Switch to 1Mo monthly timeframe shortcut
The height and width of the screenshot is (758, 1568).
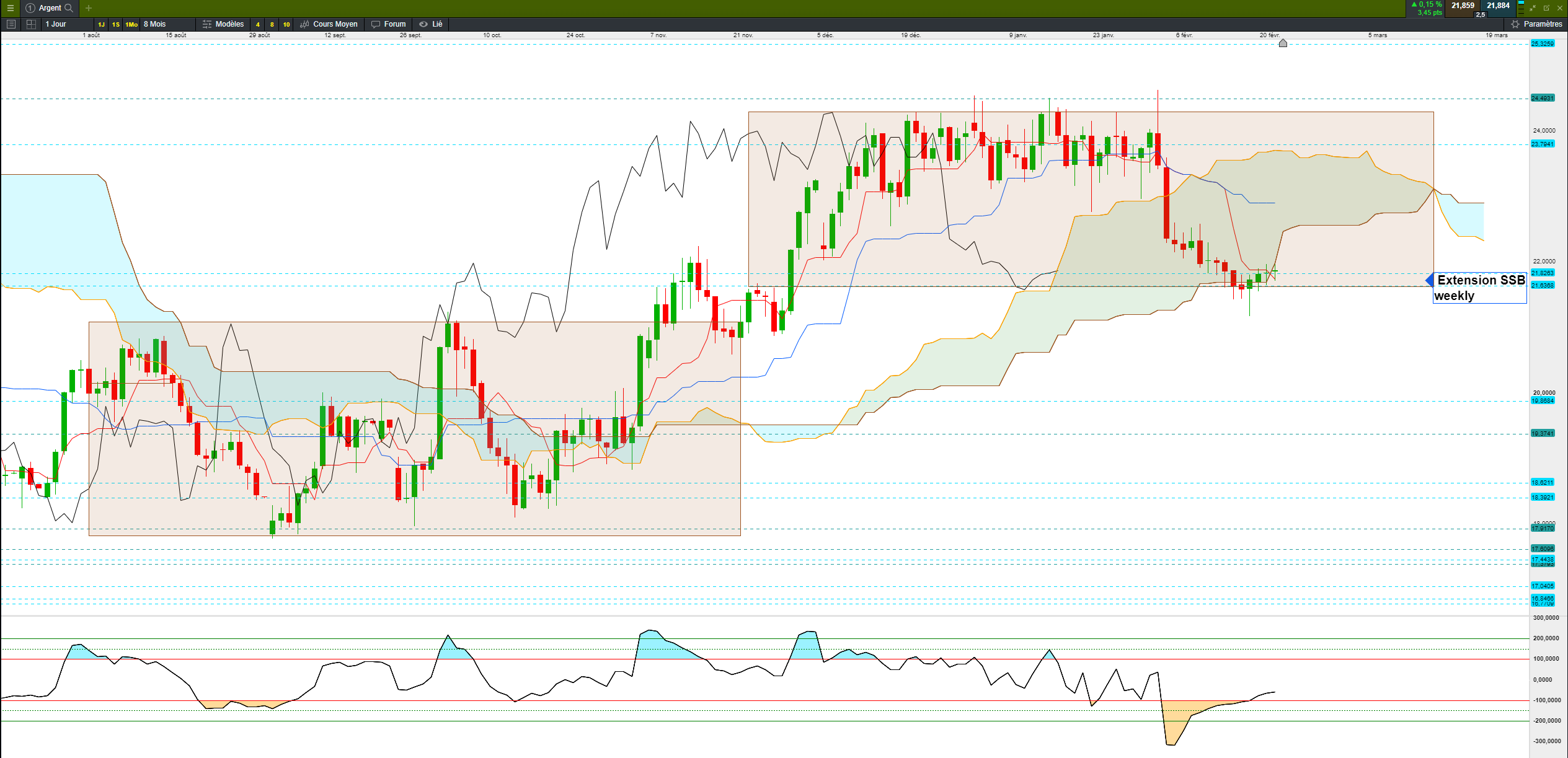tap(131, 25)
